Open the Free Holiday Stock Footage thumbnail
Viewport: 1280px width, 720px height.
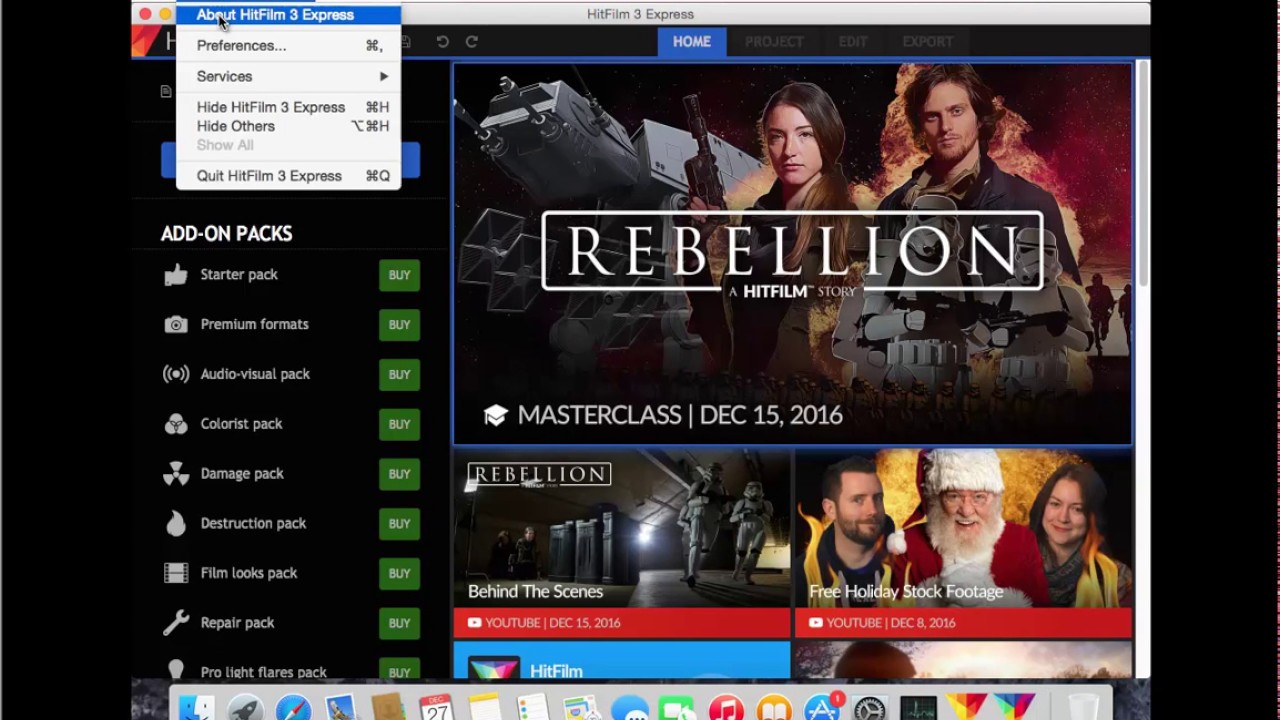pos(963,528)
